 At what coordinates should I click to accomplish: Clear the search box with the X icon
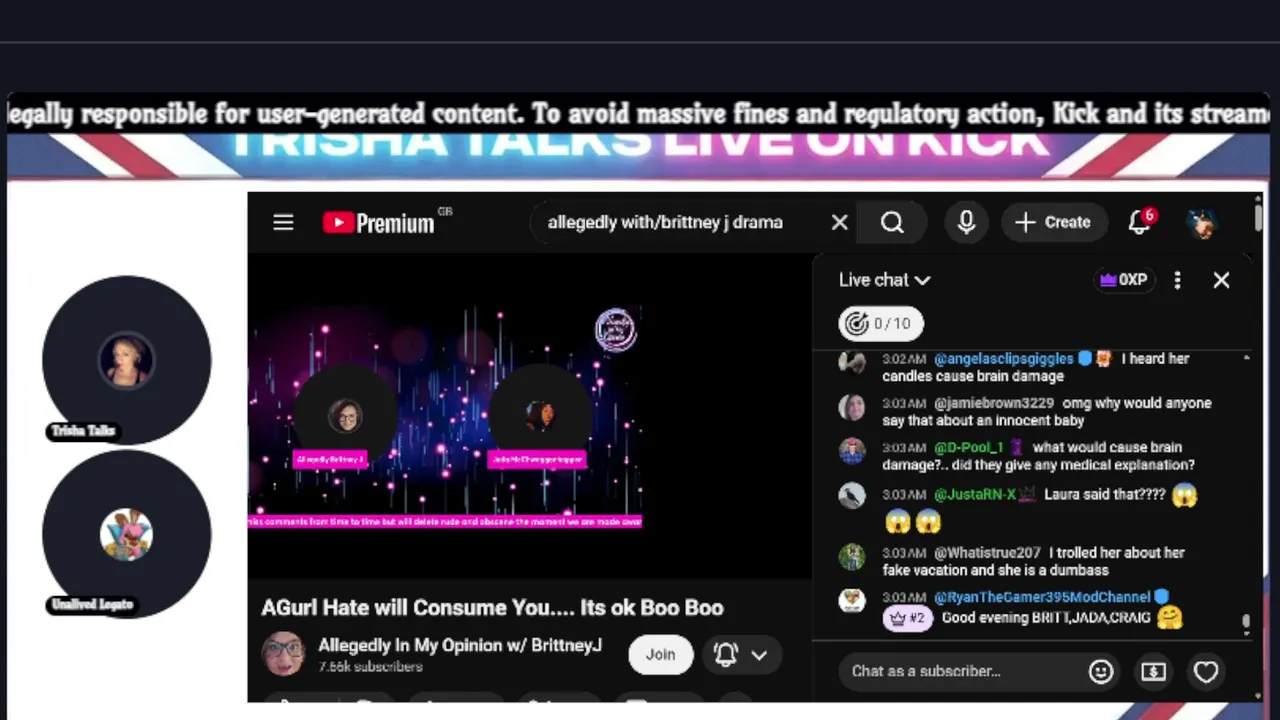839,222
